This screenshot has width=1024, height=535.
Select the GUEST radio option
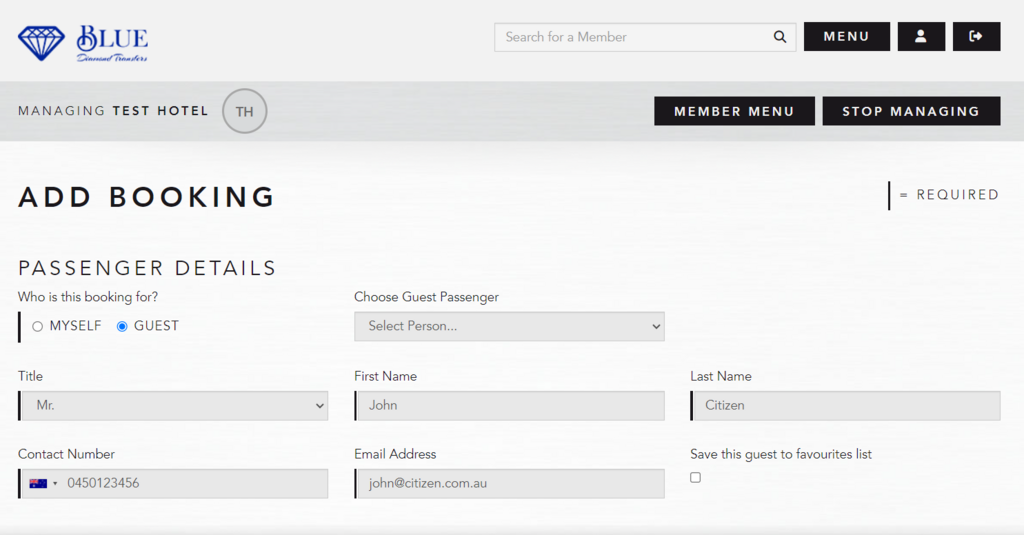click(x=122, y=326)
